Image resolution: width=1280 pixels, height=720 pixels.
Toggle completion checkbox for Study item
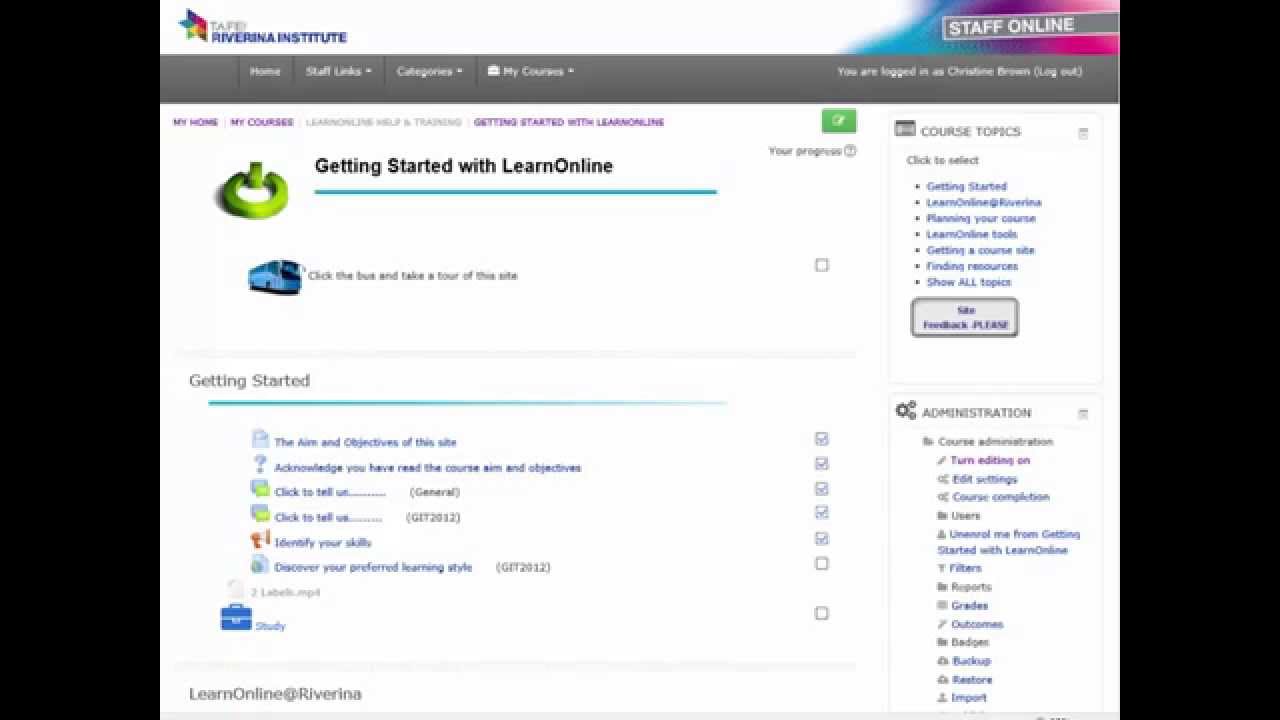[x=821, y=614]
